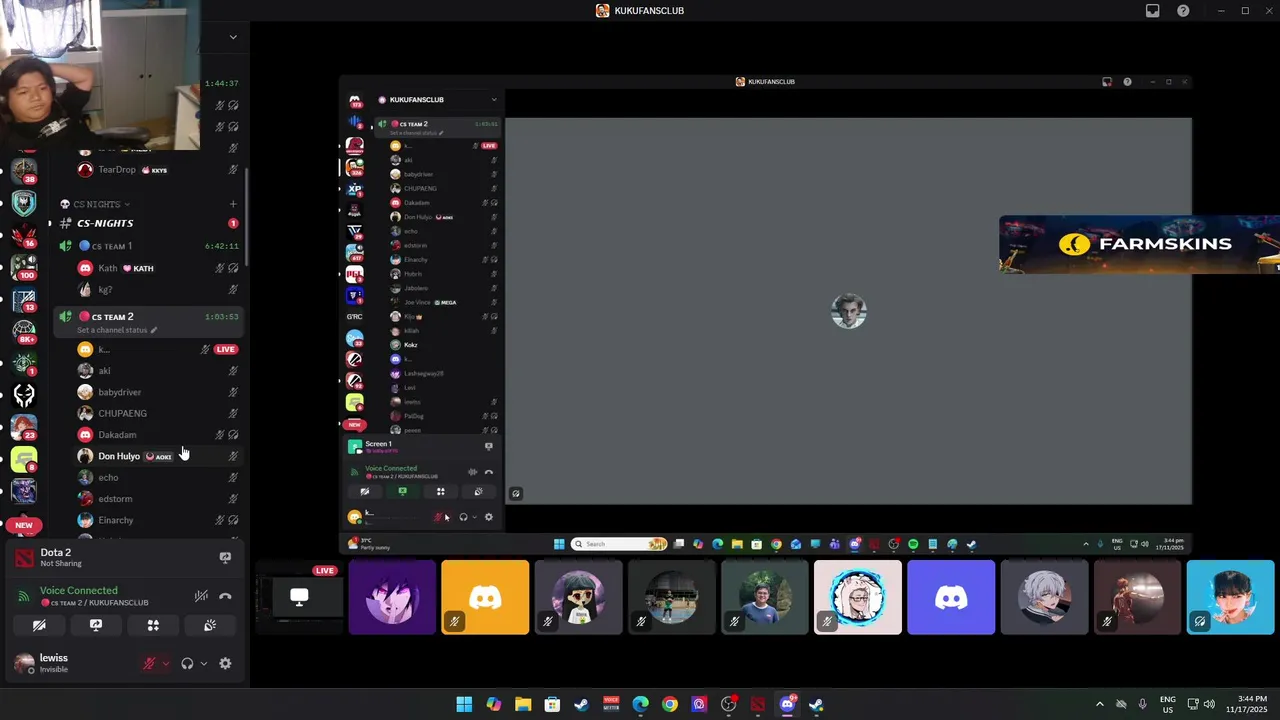Screen dimensions: 1280x720
Task: Show hidden system tray icons
Action: point(1099,704)
